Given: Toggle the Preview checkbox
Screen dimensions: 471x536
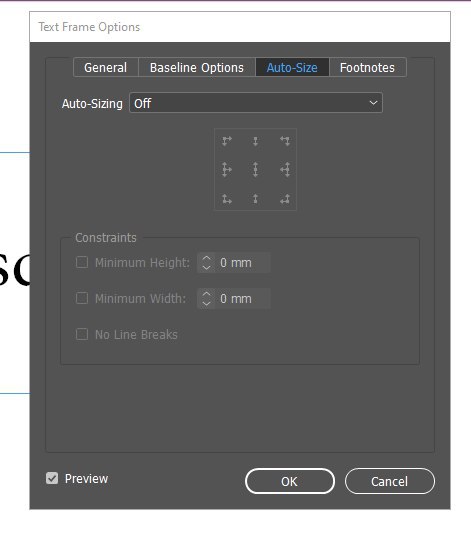Looking at the screenshot, I should [x=52, y=478].
